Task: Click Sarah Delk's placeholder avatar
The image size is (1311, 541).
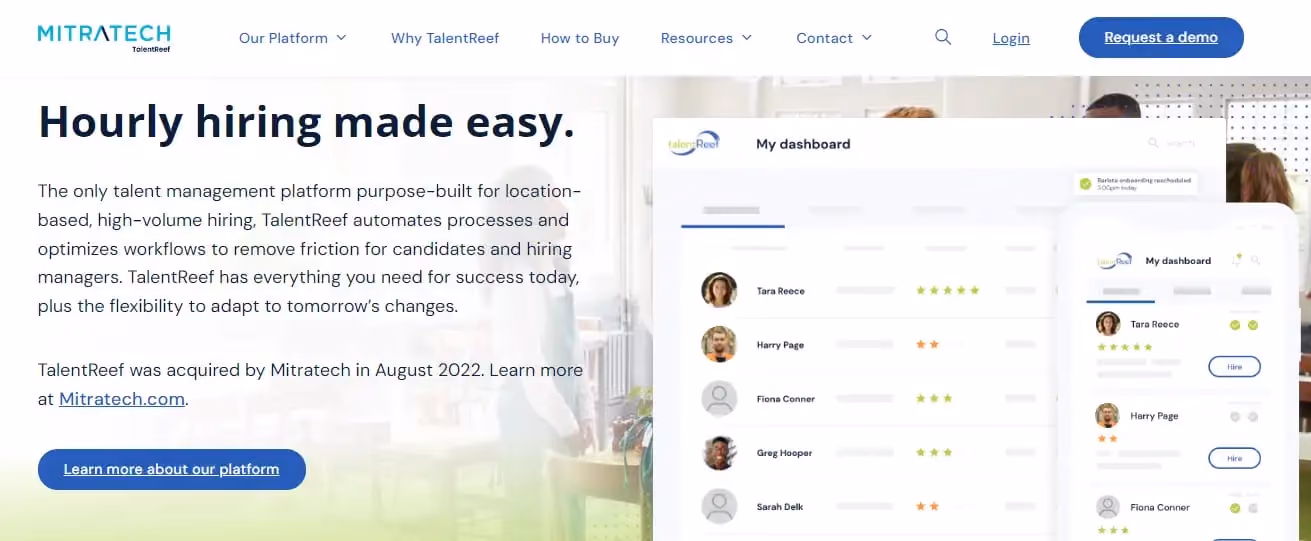Action: pyautogui.click(x=719, y=506)
